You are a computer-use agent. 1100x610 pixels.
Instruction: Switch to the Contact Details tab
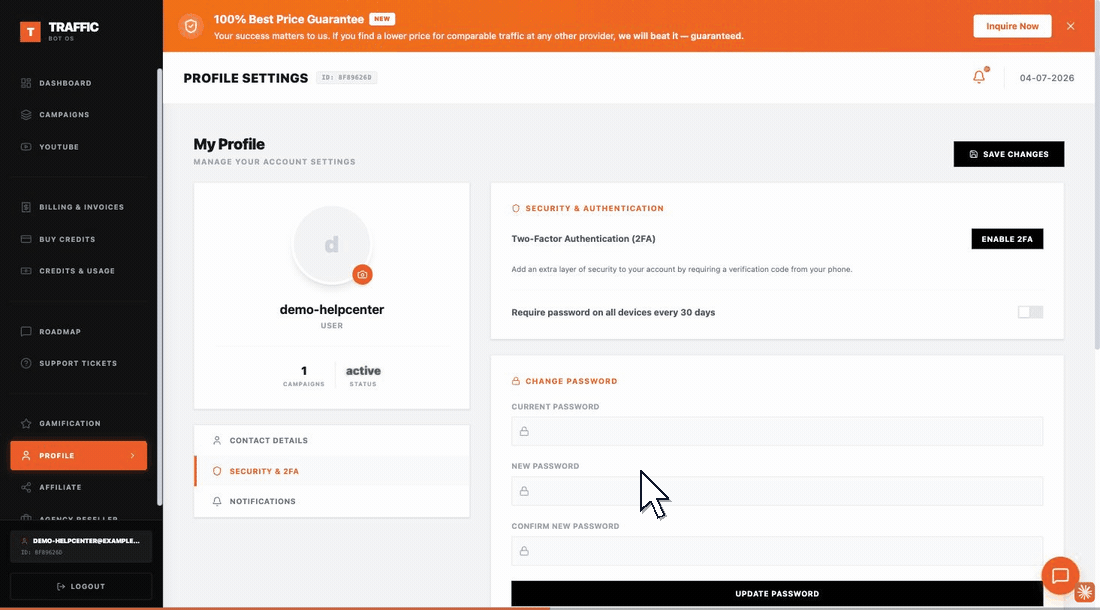(x=332, y=440)
